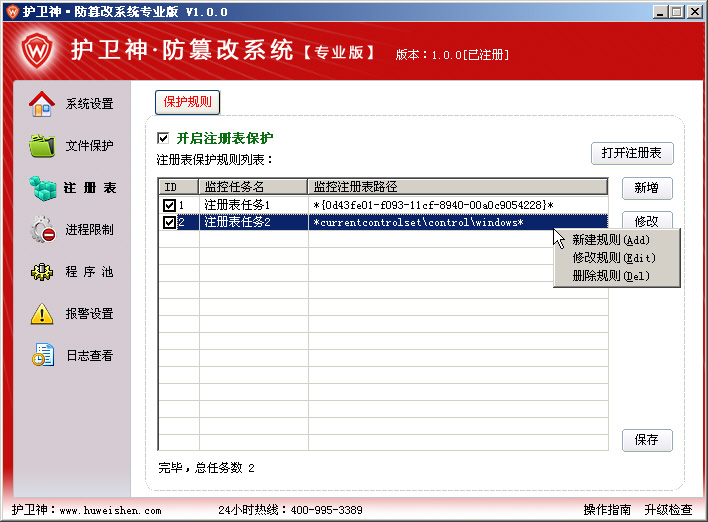708x522 pixels.
Task: Open the Process Restriction gear icon
Action: coord(41,230)
